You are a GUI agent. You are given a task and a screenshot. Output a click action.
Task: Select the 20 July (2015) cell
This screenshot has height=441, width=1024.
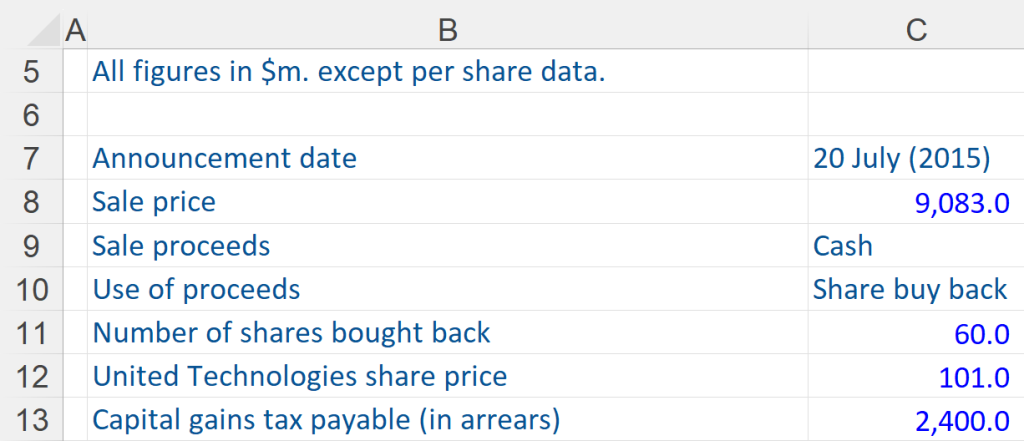click(x=901, y=158)
